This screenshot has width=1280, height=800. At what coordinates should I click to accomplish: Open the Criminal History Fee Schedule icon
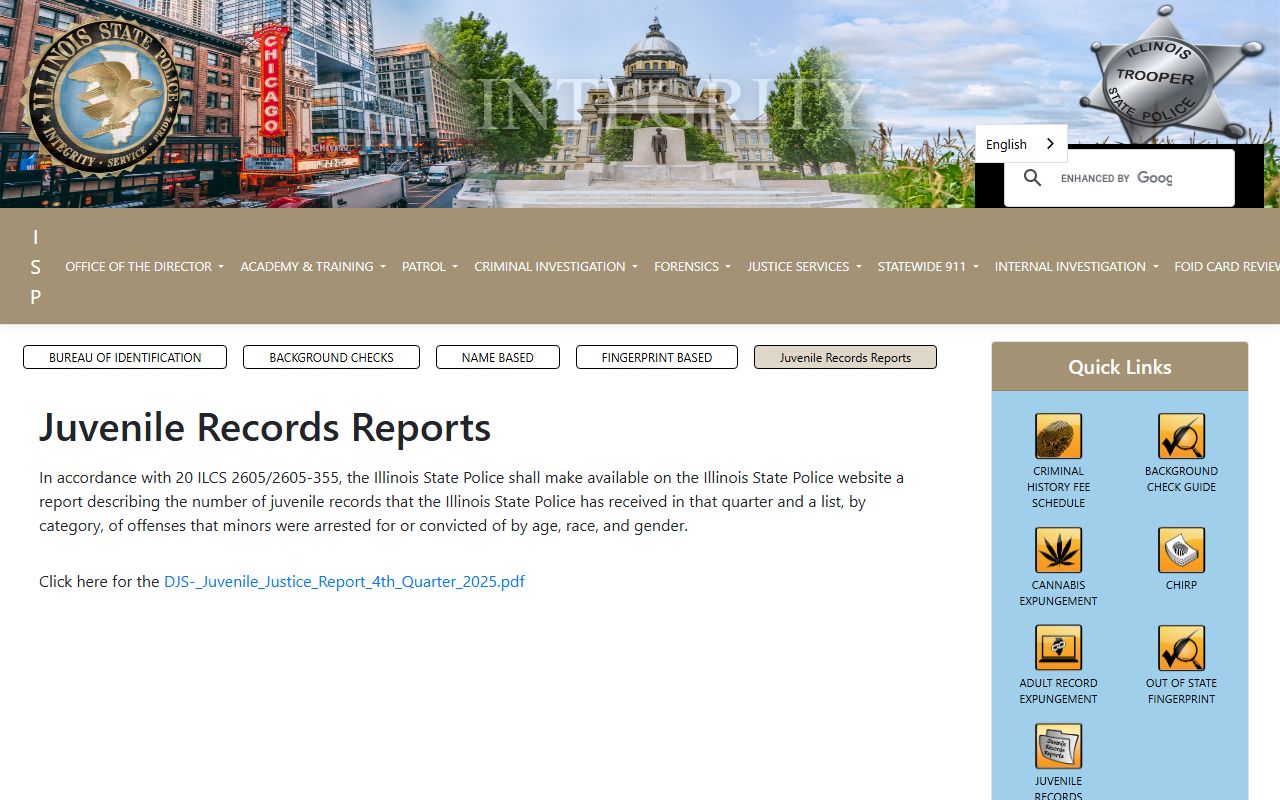tap(1058, 436)
